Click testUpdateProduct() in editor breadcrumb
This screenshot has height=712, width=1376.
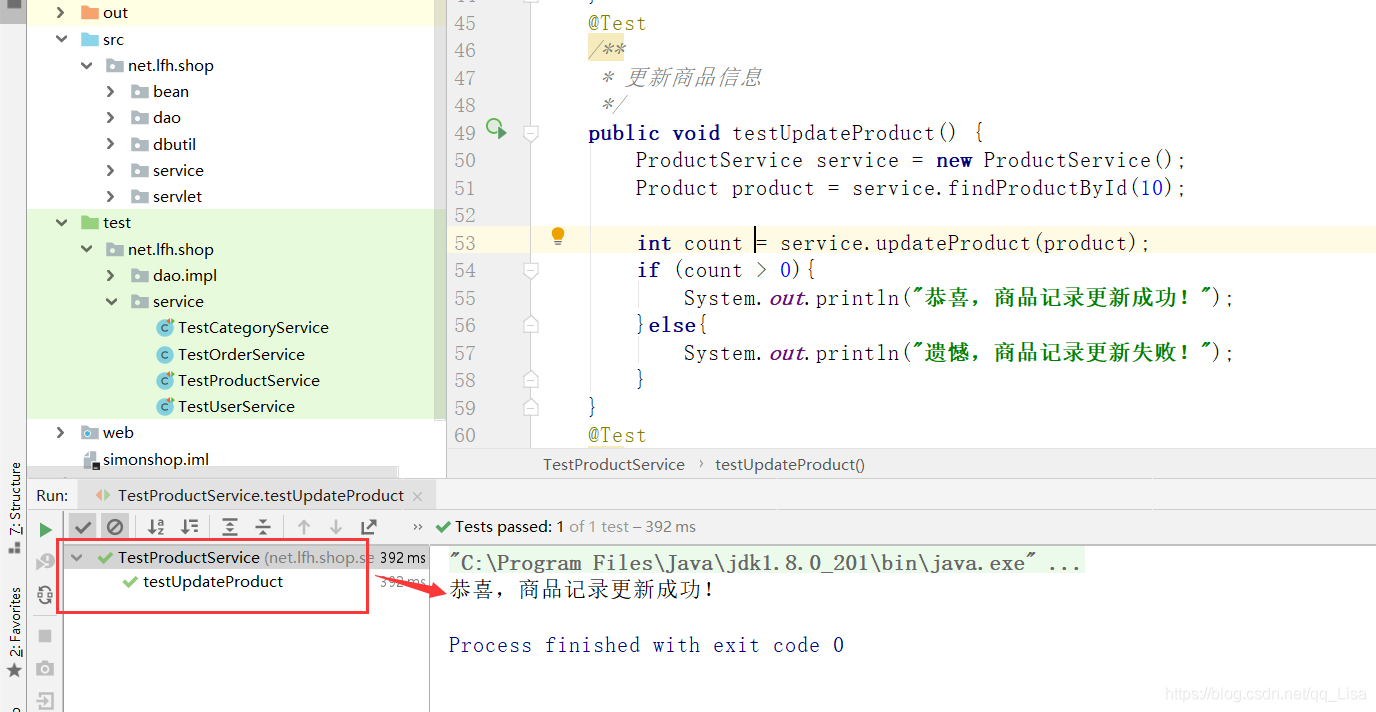(x=790, y=464)
